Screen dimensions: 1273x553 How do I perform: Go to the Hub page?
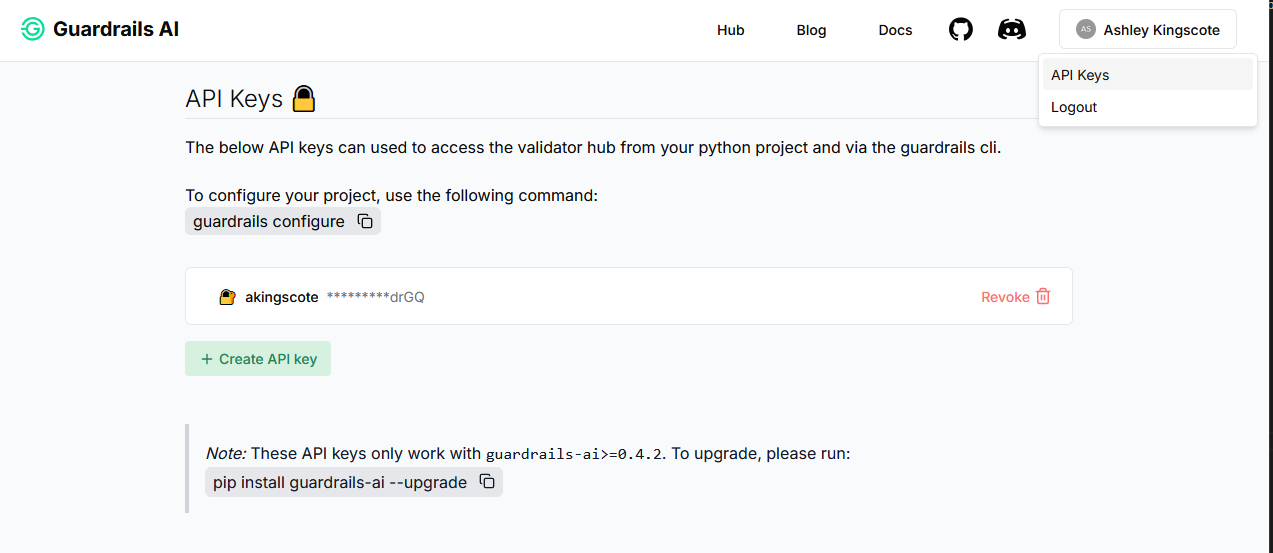point(730,30)
